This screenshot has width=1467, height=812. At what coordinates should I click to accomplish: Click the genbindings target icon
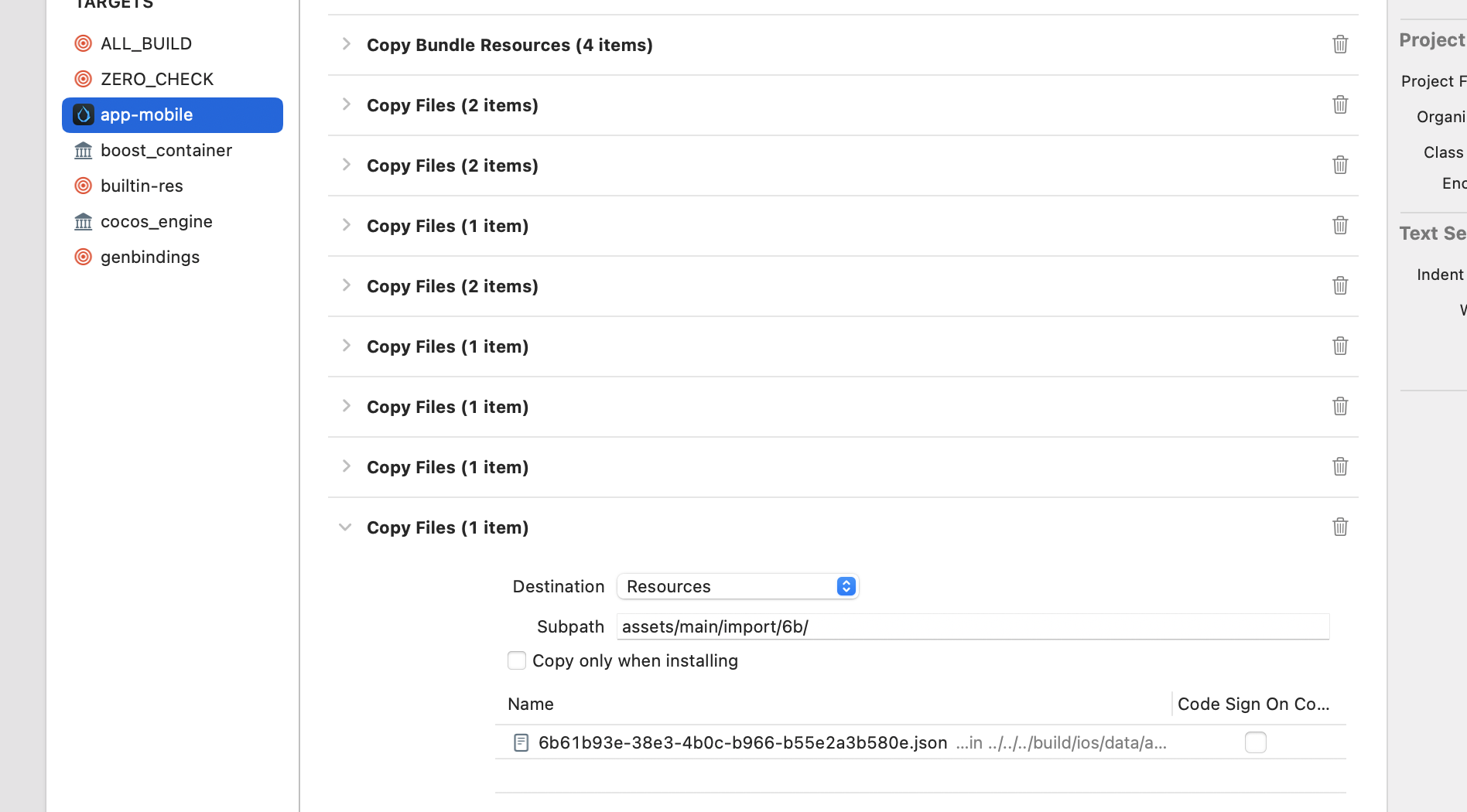pos(83,257)
